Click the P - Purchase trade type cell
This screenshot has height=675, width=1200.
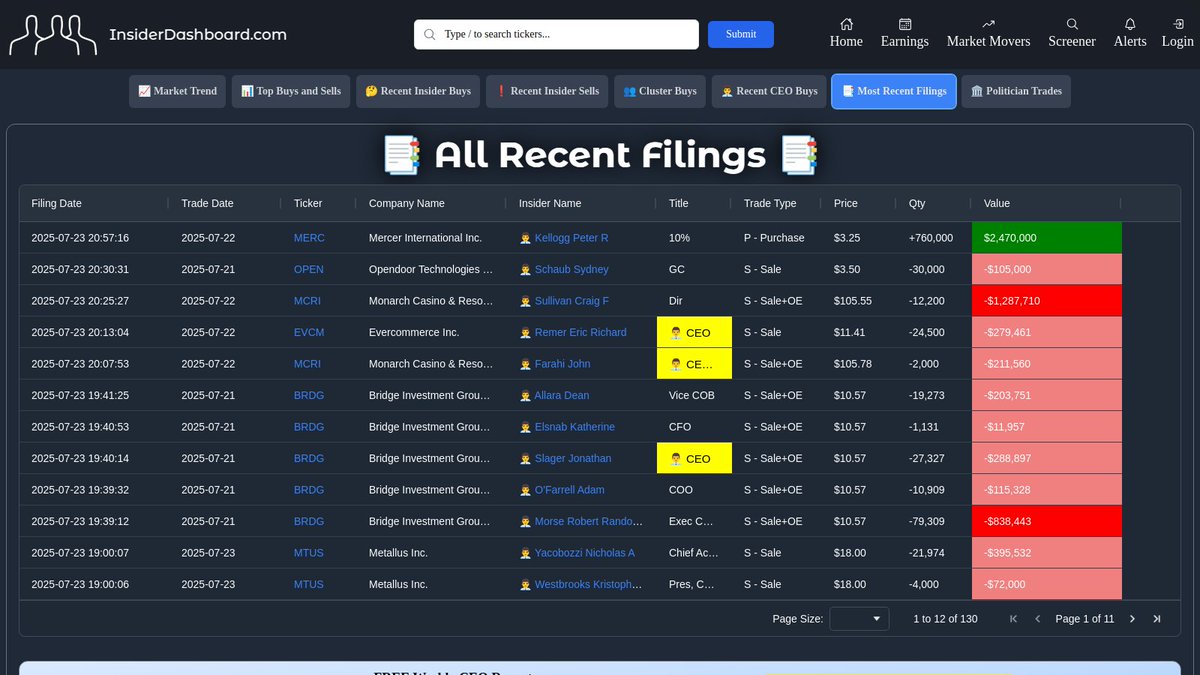pos(777,238)
